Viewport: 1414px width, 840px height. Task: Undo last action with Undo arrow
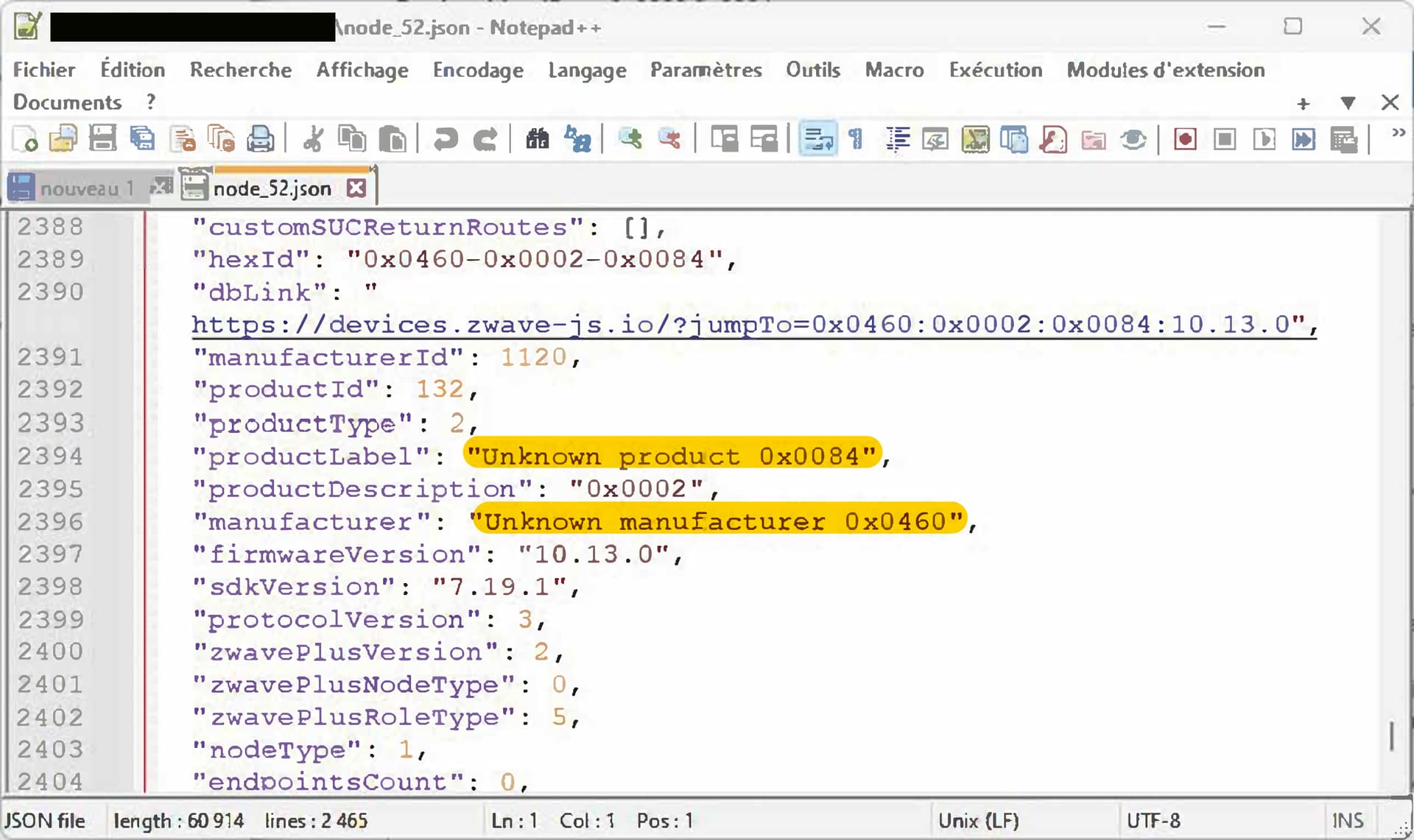pyautogui.click(x=446, y=138)
